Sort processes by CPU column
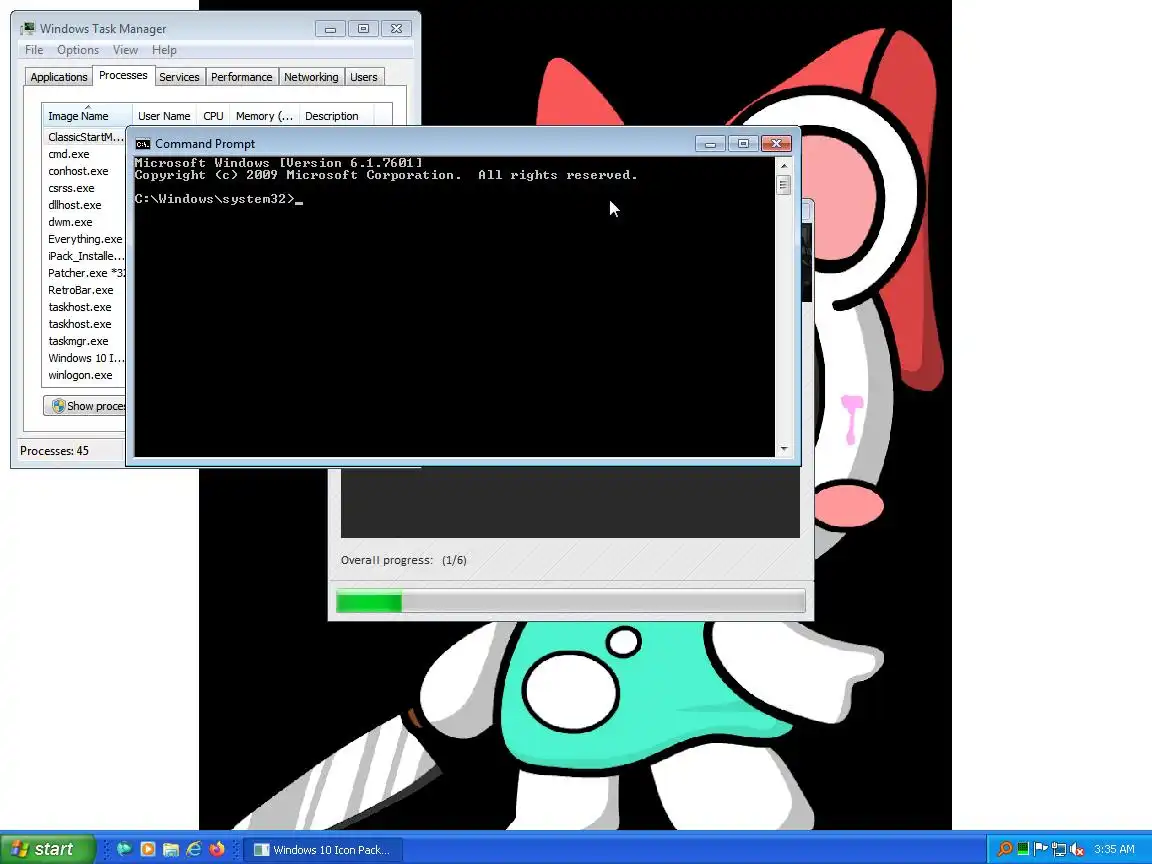The height and width of the screenshot is (864, 1152). (213, 115)
